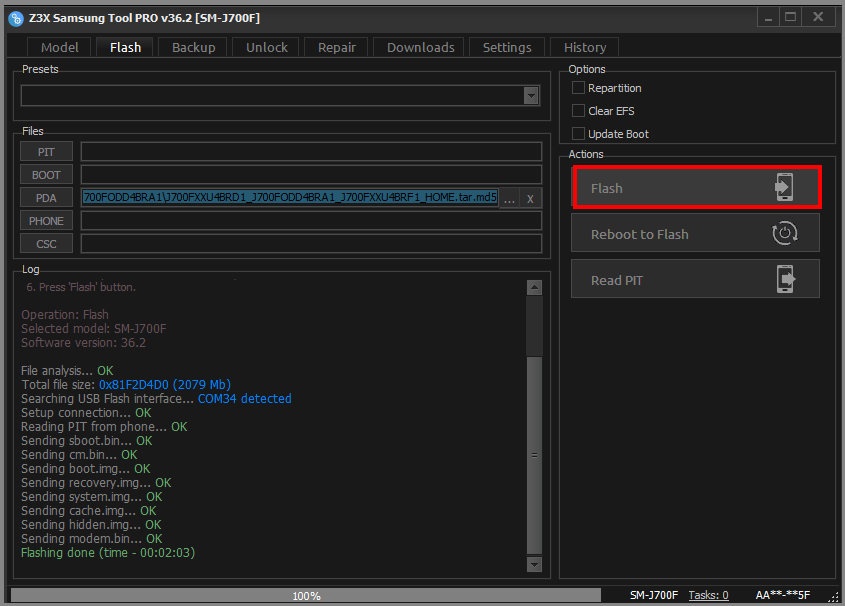Switch to the Settings tab
Image resolution: width=845 pixels, height=606 pixels.
click(507, 47)
